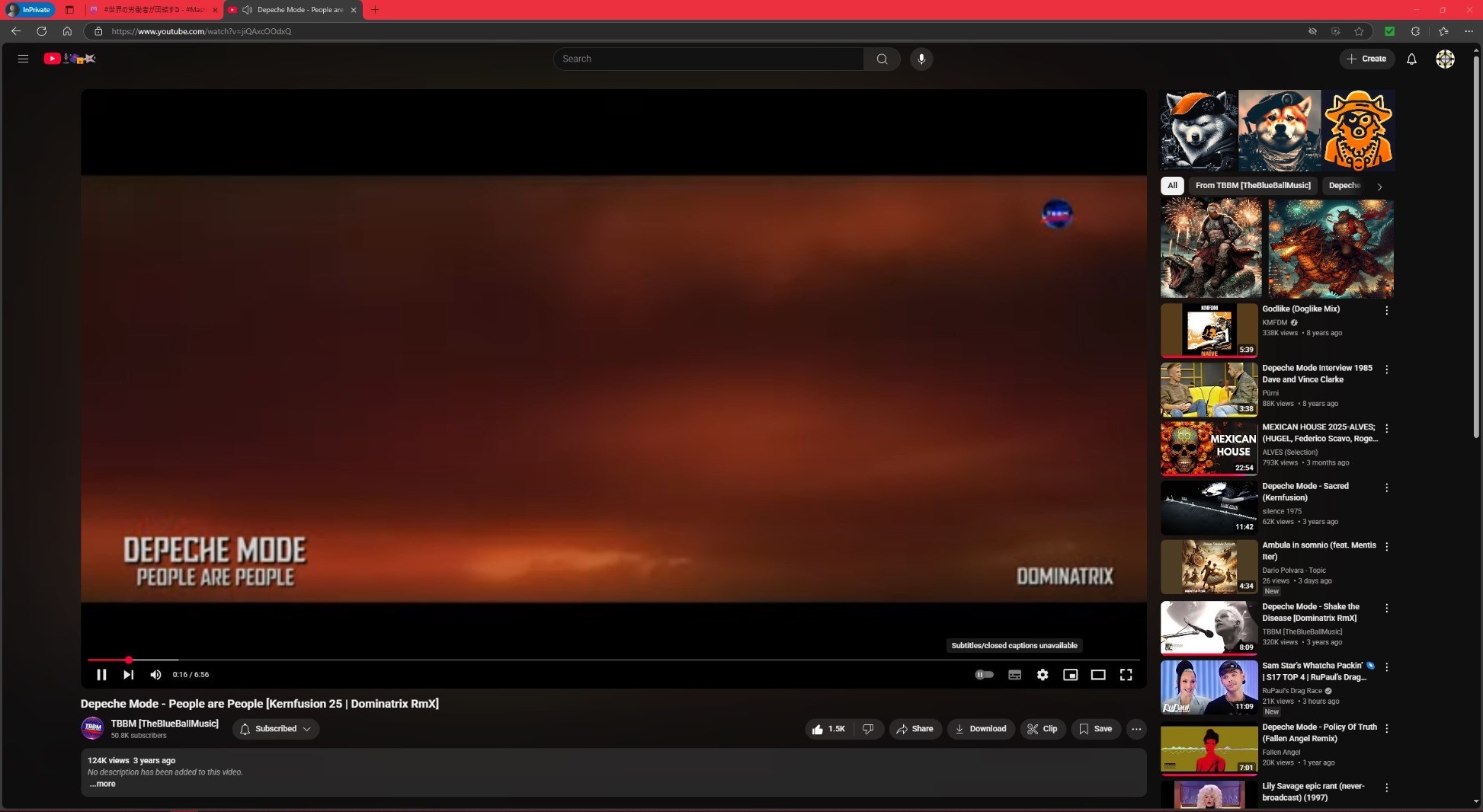Like the video with thumbs up
1483x812 pixels.
click(828, 729)
